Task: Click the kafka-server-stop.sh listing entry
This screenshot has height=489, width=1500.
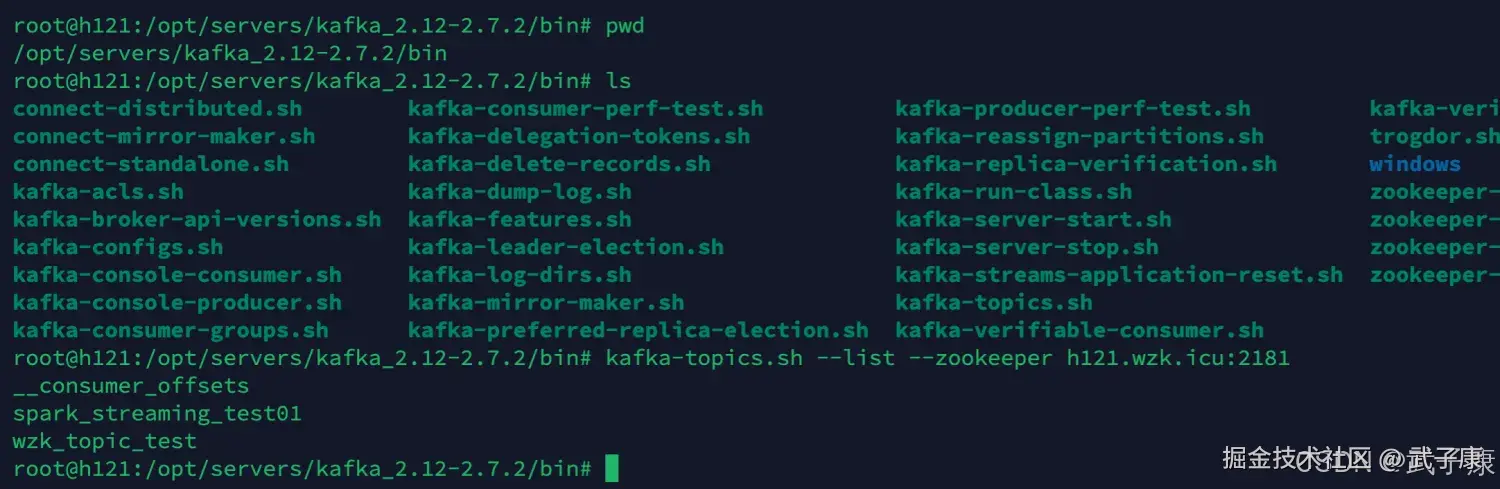Action: 1026,247
